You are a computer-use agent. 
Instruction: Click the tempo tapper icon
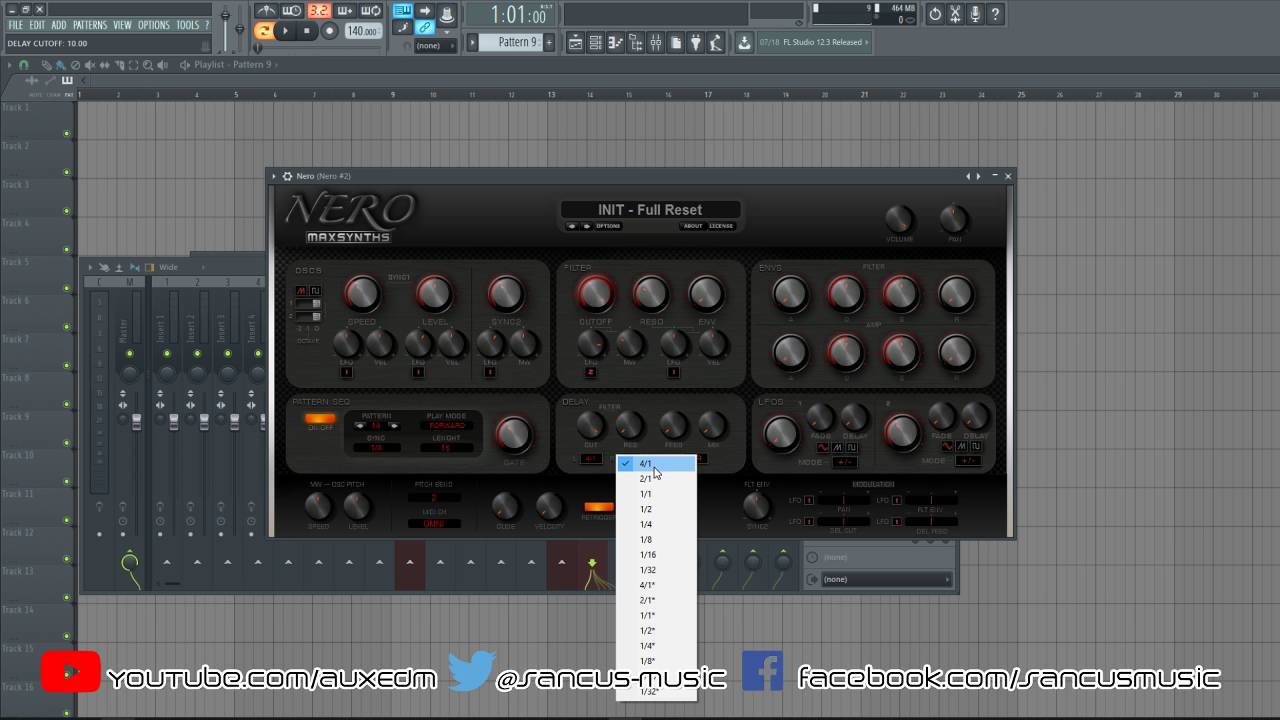point(716,42)
